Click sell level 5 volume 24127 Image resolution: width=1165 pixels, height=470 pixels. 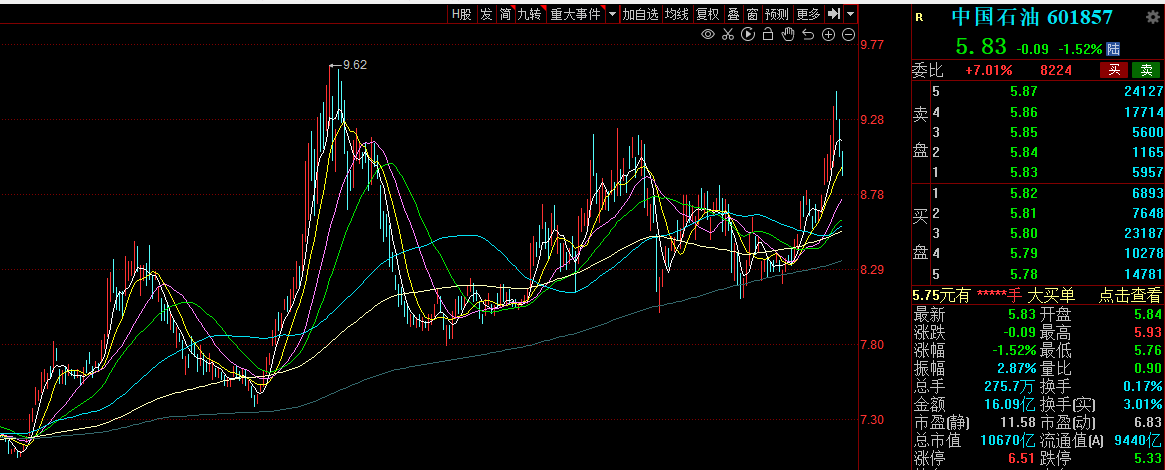tap(1144, 91)
